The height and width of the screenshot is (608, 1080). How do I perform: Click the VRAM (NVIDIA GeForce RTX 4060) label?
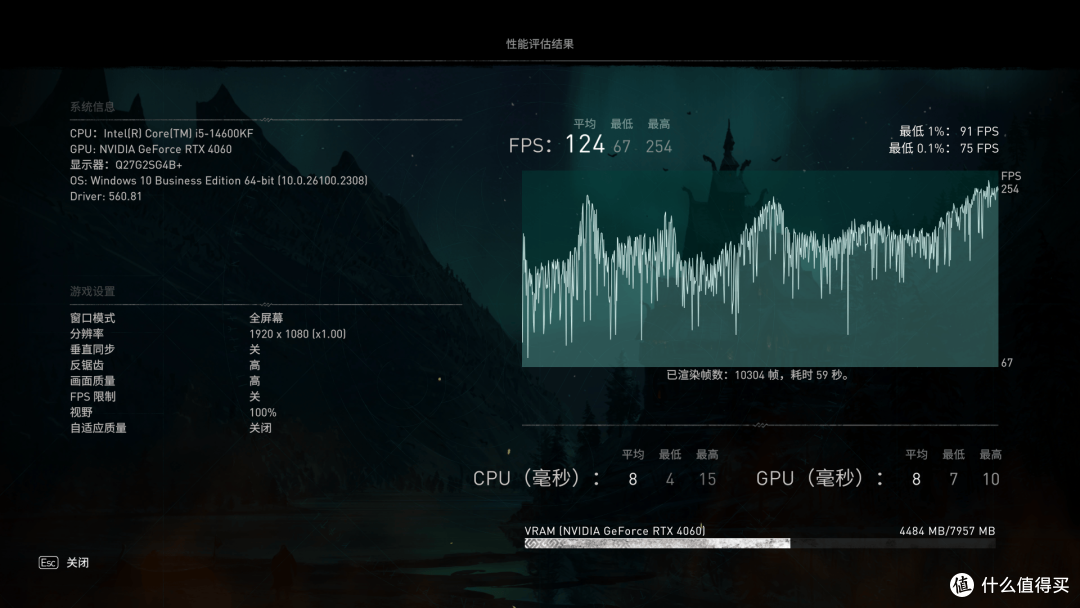[x=614, y=531]
